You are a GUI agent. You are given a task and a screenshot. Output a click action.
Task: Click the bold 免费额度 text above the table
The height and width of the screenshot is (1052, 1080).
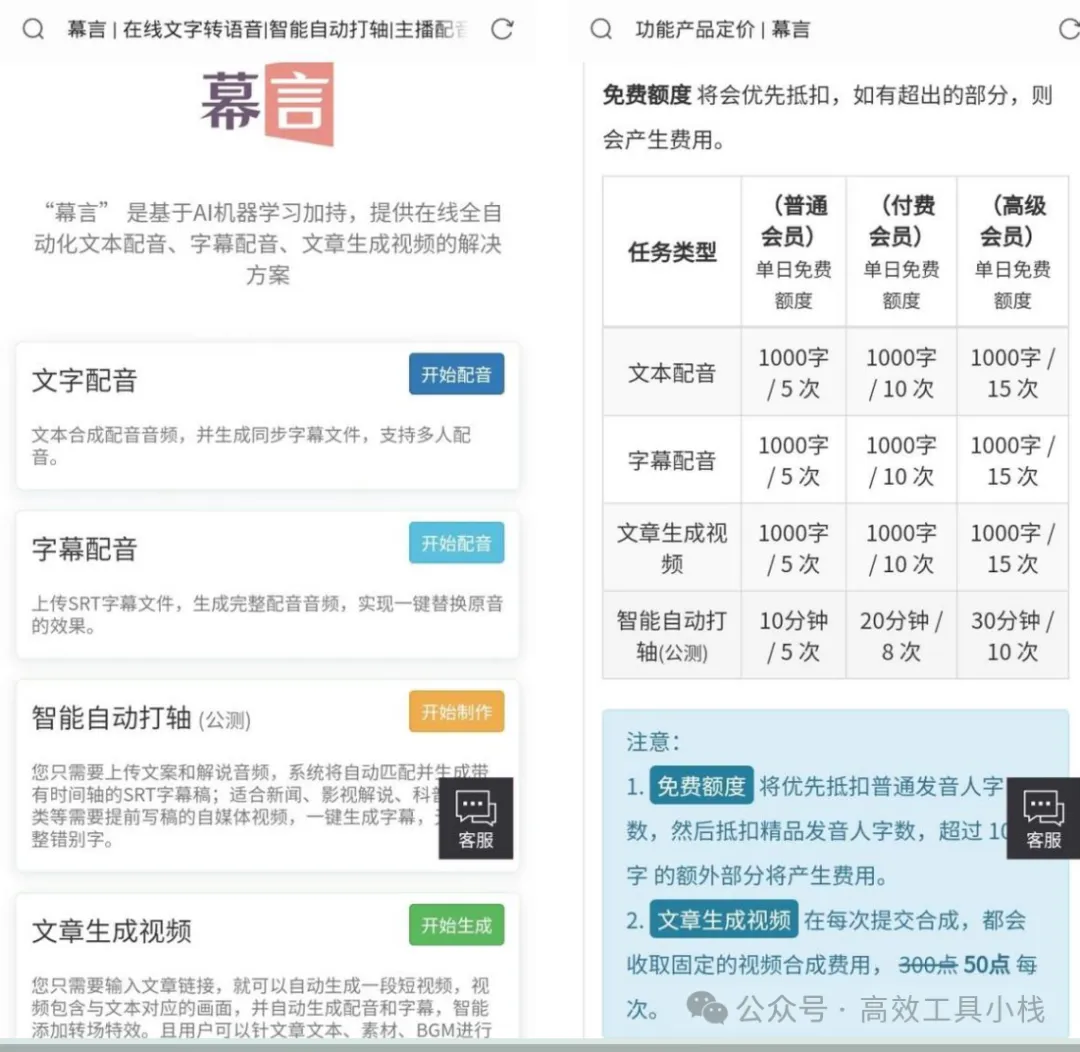[x=647, y=95]
